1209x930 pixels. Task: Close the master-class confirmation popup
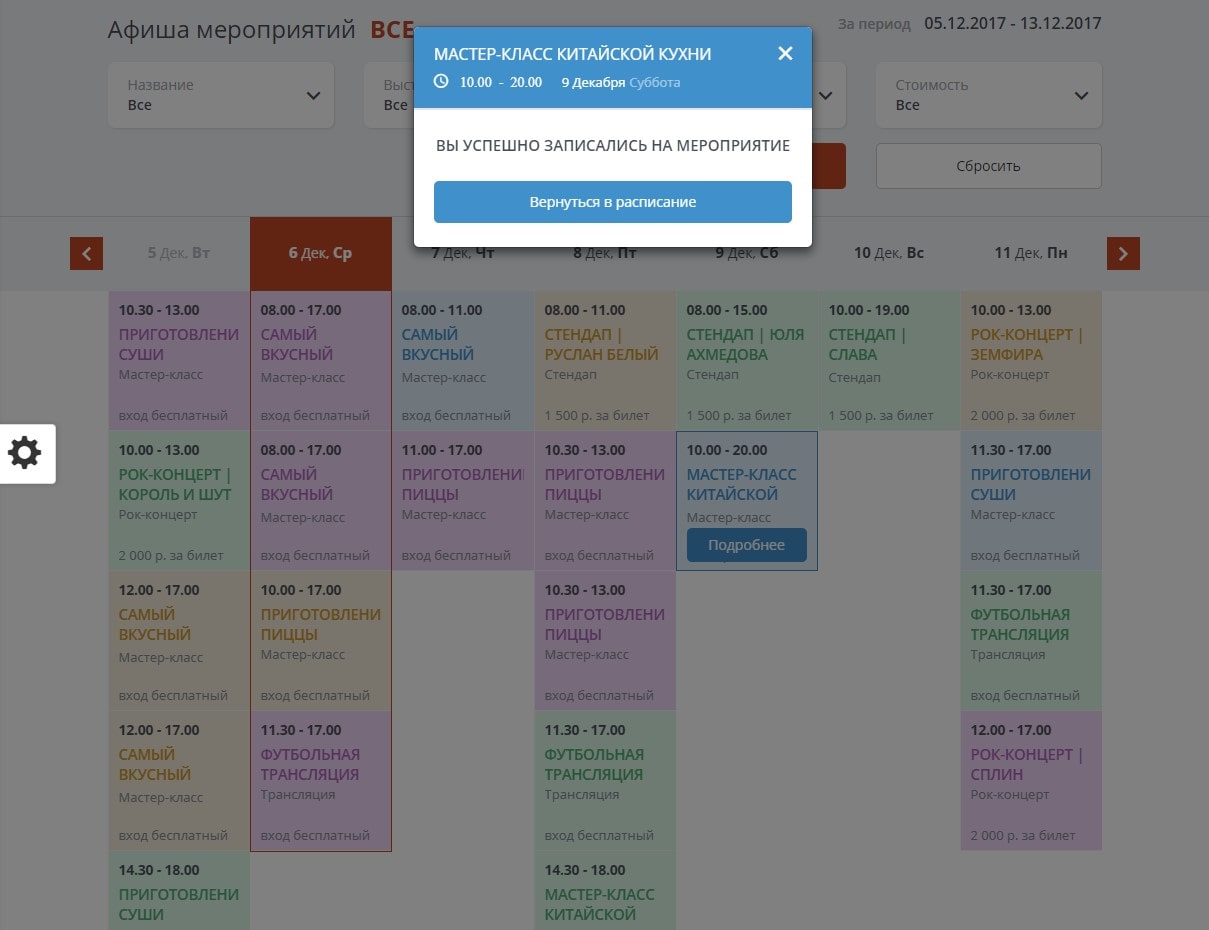[785, 54]
